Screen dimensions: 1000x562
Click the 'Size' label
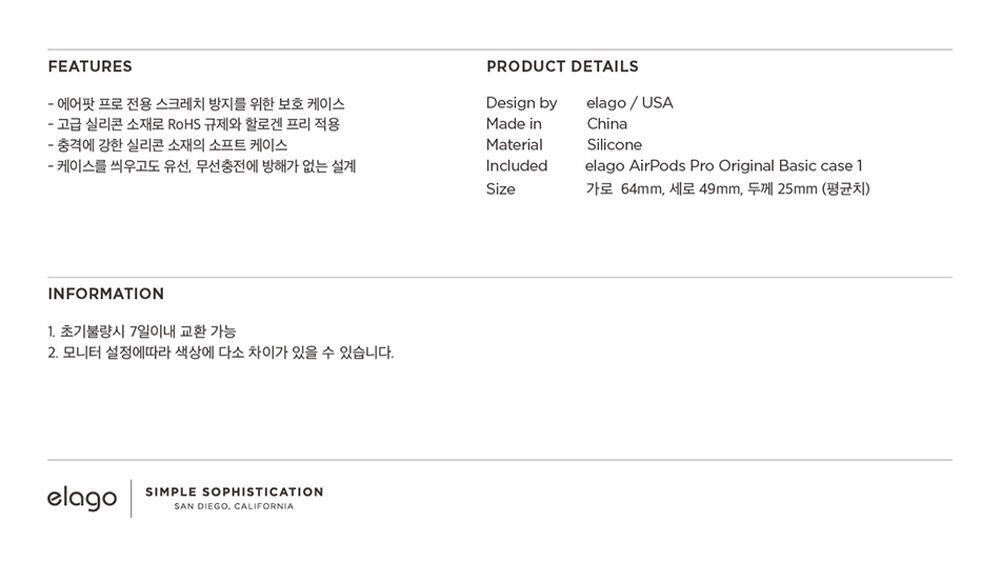pos(501,189)
